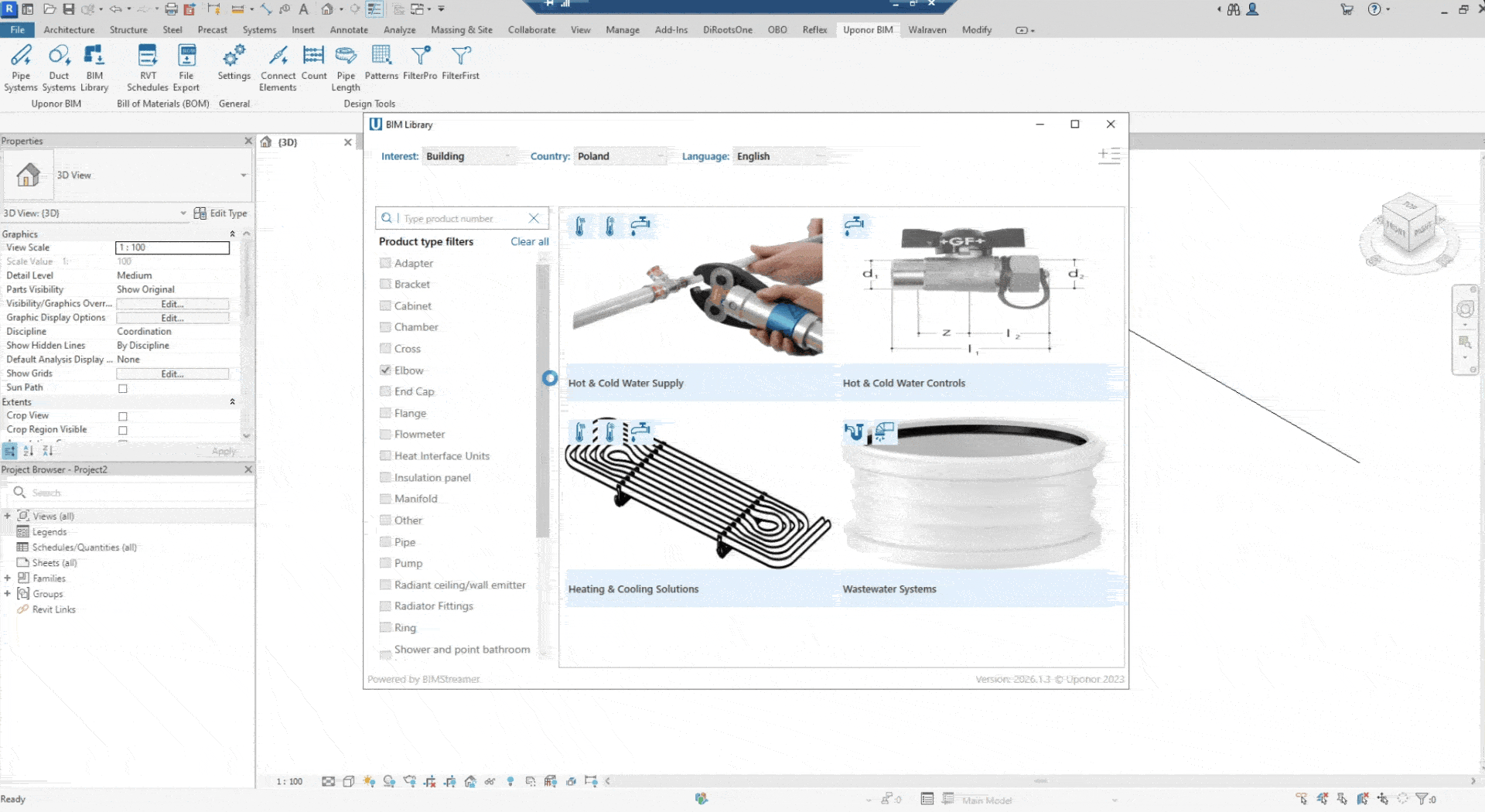Select the Pipe Systems tool
Image resolution: width=1485 pixels, height=812 pixels.
(21, 66)
